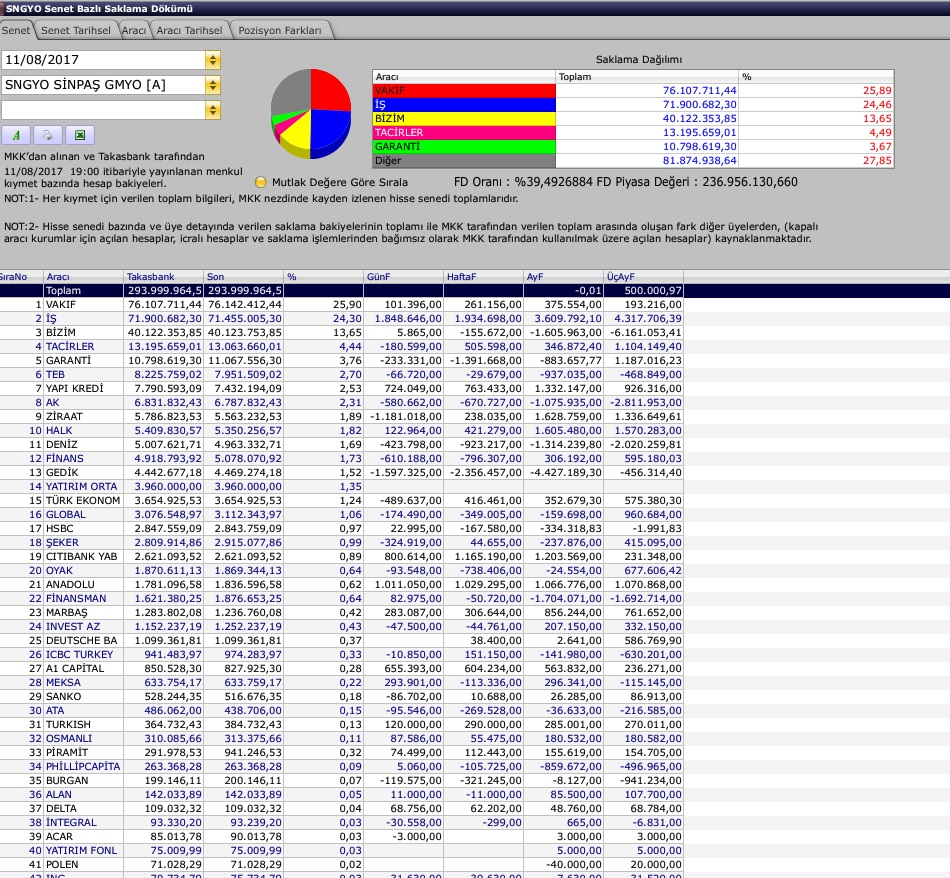Select the MARBAŞ row
The image size is (950, 878).
pyautogui.click(x=342, y=613)
